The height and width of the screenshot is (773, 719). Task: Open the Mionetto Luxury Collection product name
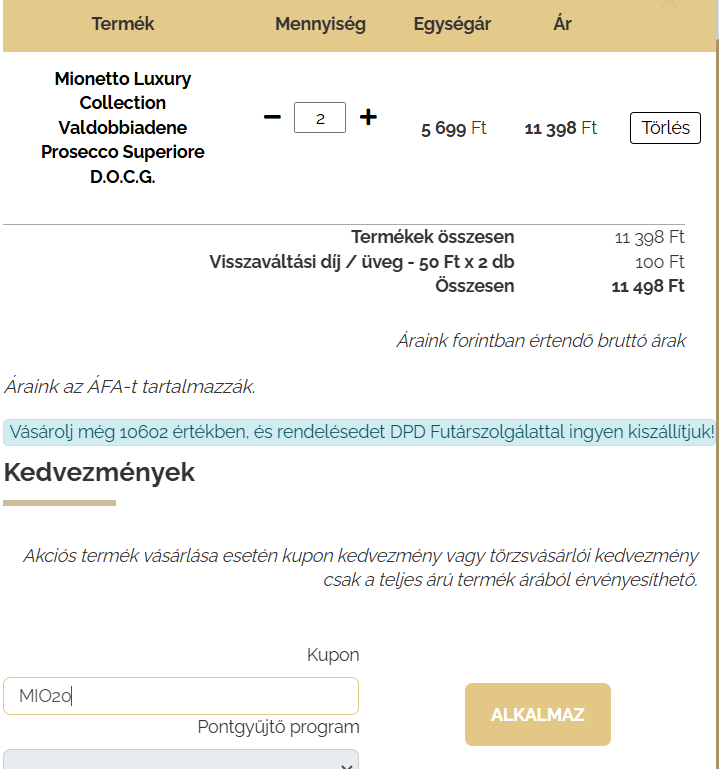123,128
